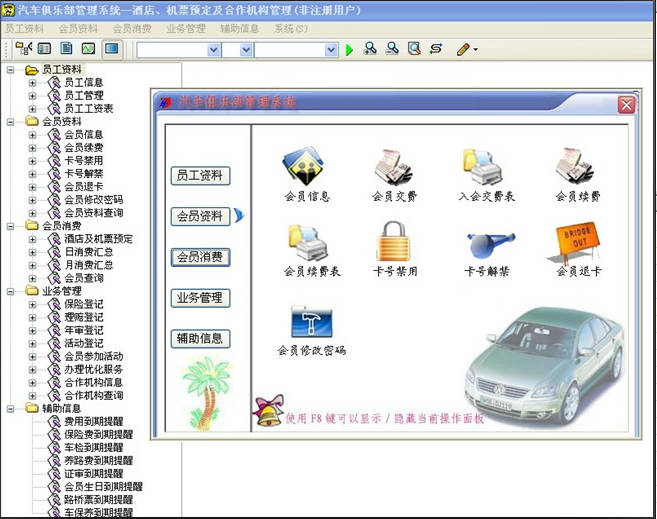Click the tree view toolbar icon
The width and height of the screenshot is (657, 519).
[23, 49]
